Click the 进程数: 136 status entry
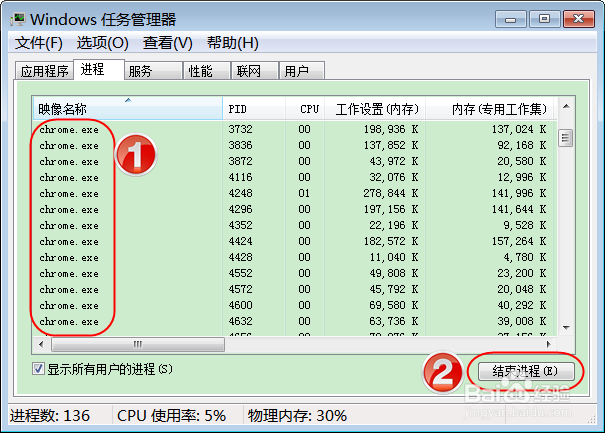Viewport: 605px width, 433px height. [x=50, y=416]
